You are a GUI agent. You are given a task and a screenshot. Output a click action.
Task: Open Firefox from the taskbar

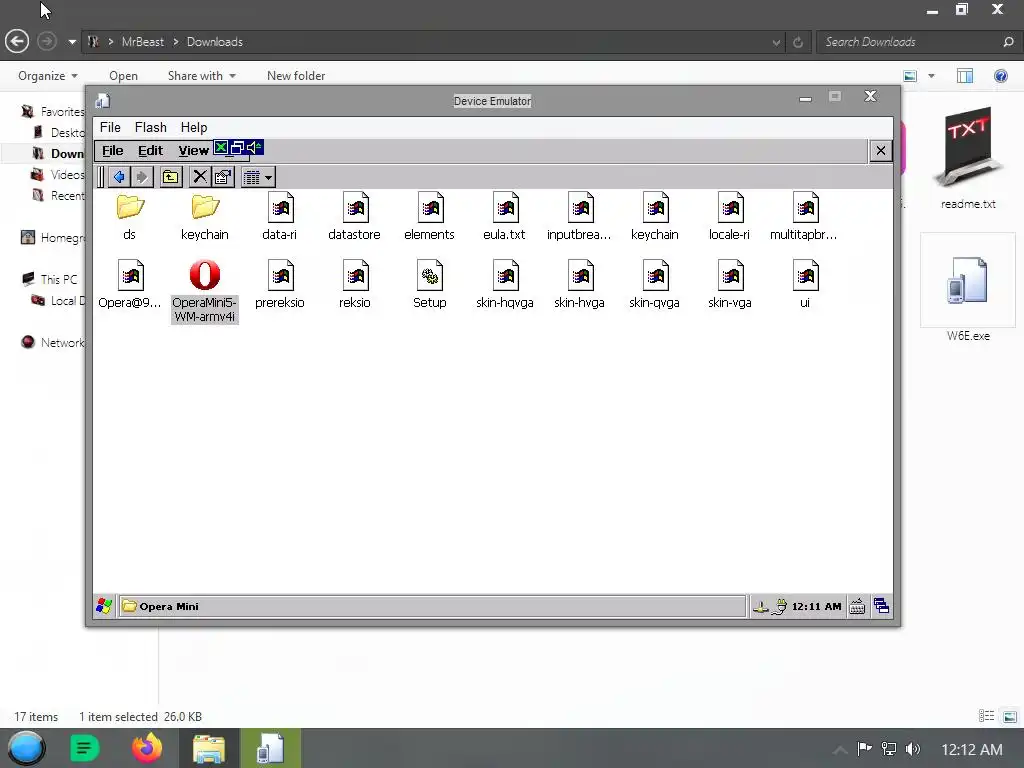(x=147, y=748)
